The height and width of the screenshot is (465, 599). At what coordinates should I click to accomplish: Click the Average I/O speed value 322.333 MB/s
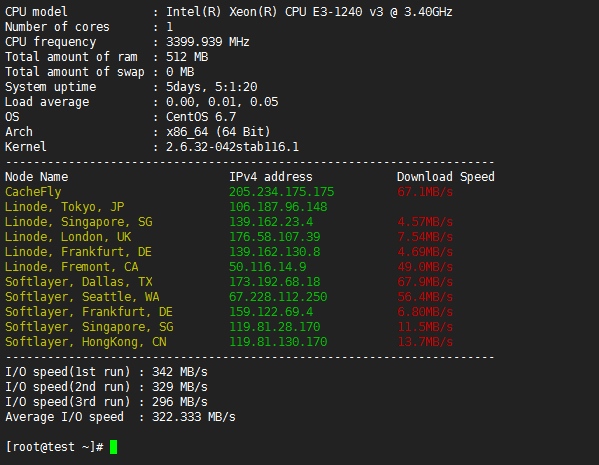tap(194, 417)
